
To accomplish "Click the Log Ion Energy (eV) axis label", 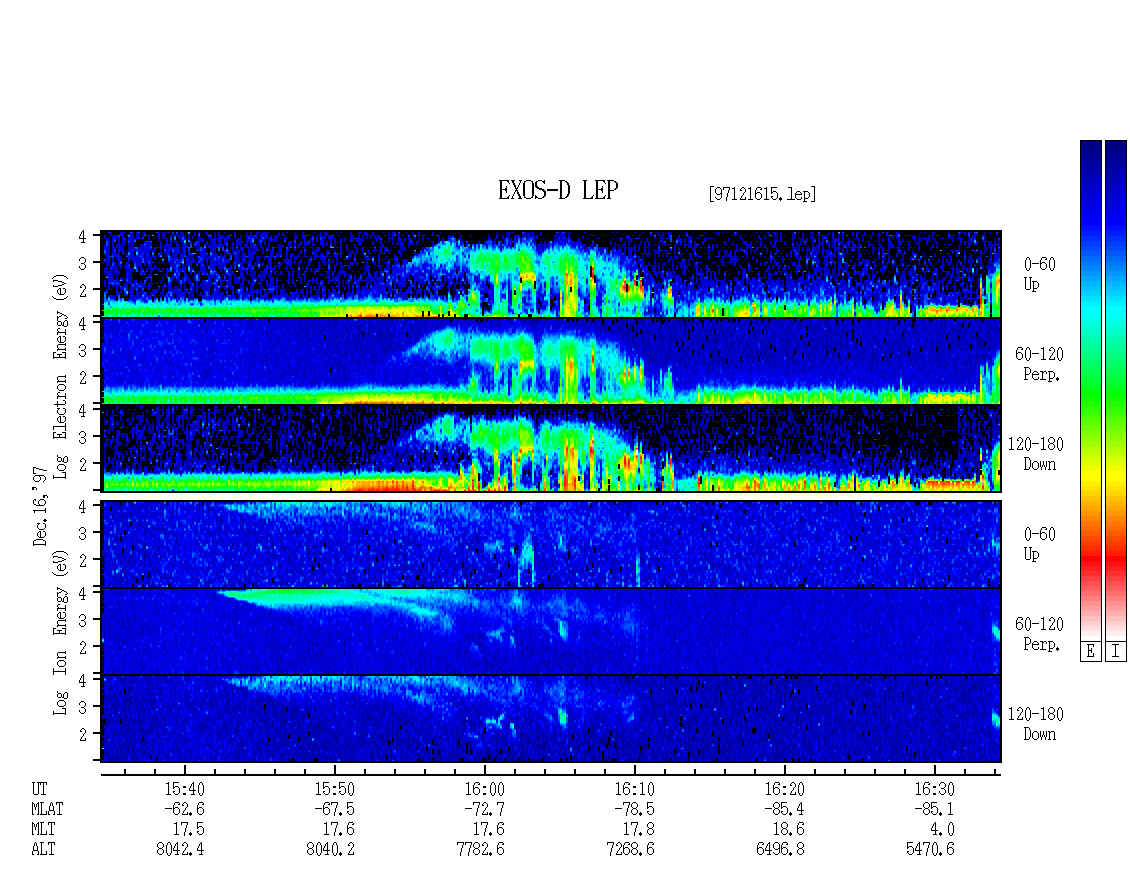I will click(x=61, y=633).
